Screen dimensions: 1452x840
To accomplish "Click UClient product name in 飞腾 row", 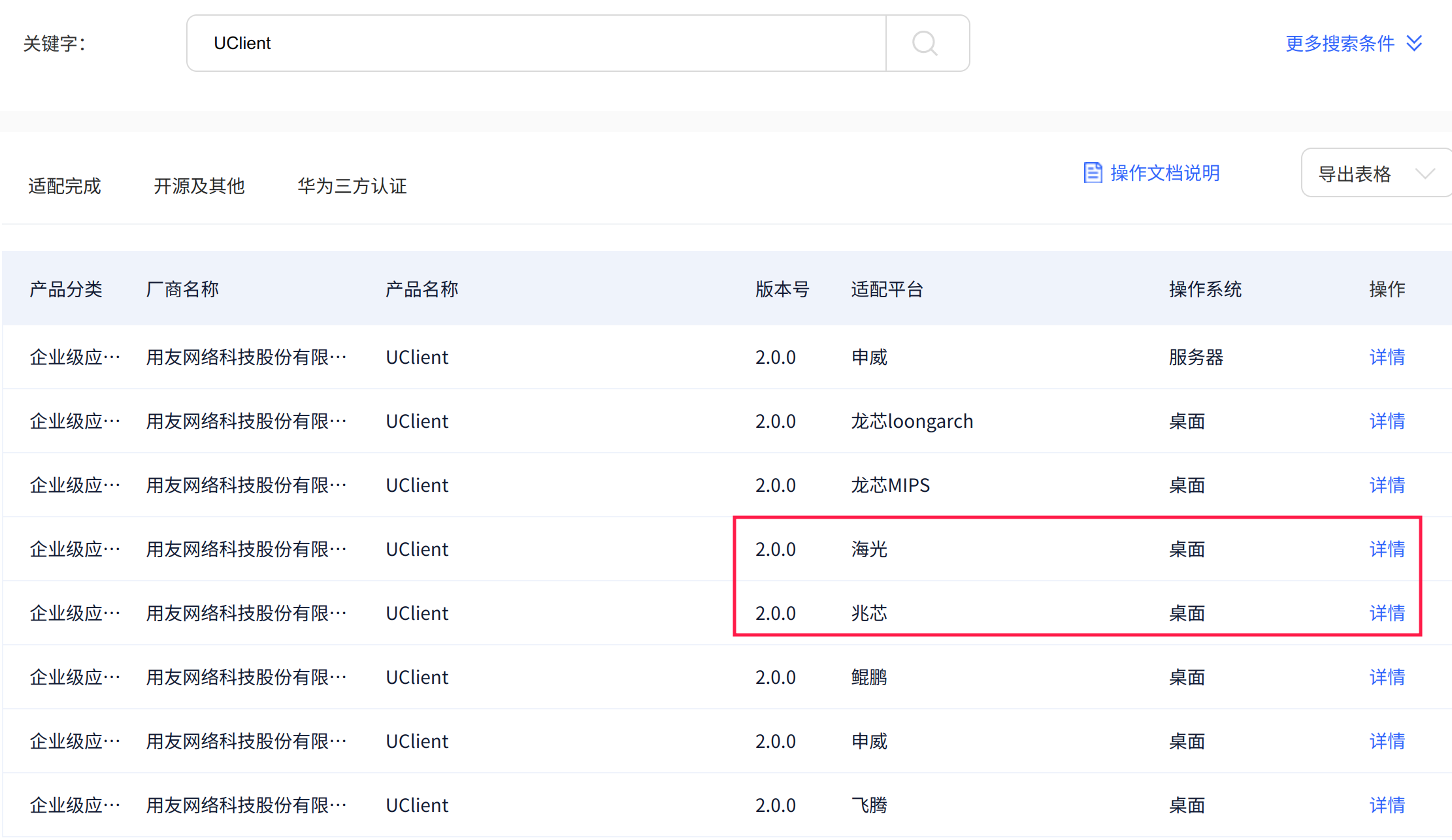I will pos(417,805).
